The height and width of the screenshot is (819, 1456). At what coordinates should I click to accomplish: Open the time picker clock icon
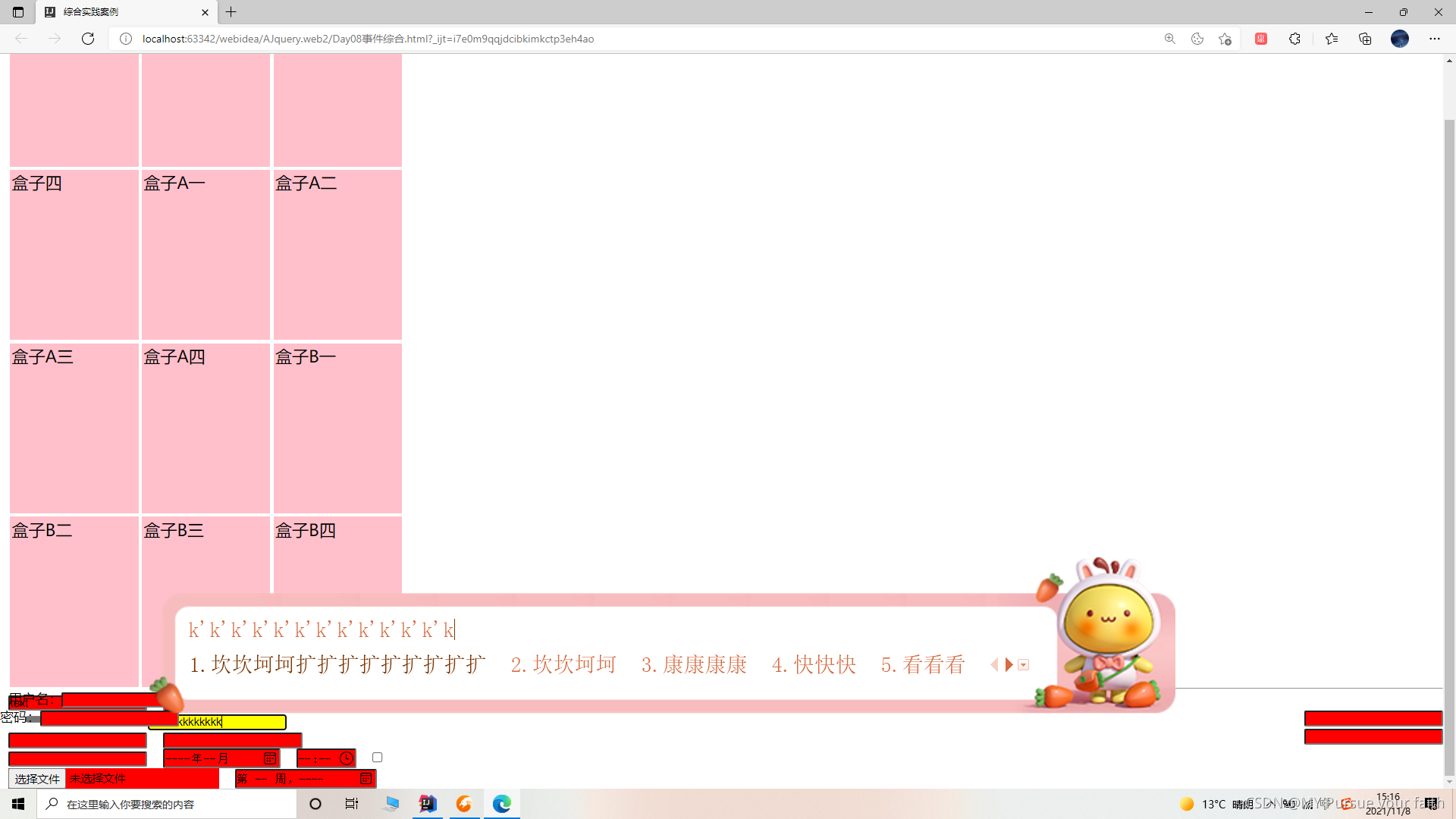click(x=347, y=758)
